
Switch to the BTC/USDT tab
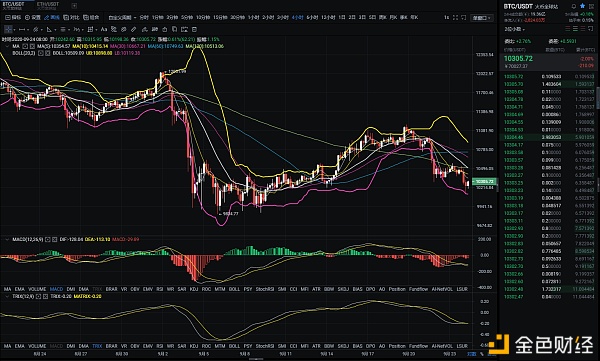(x=13, y=6)
